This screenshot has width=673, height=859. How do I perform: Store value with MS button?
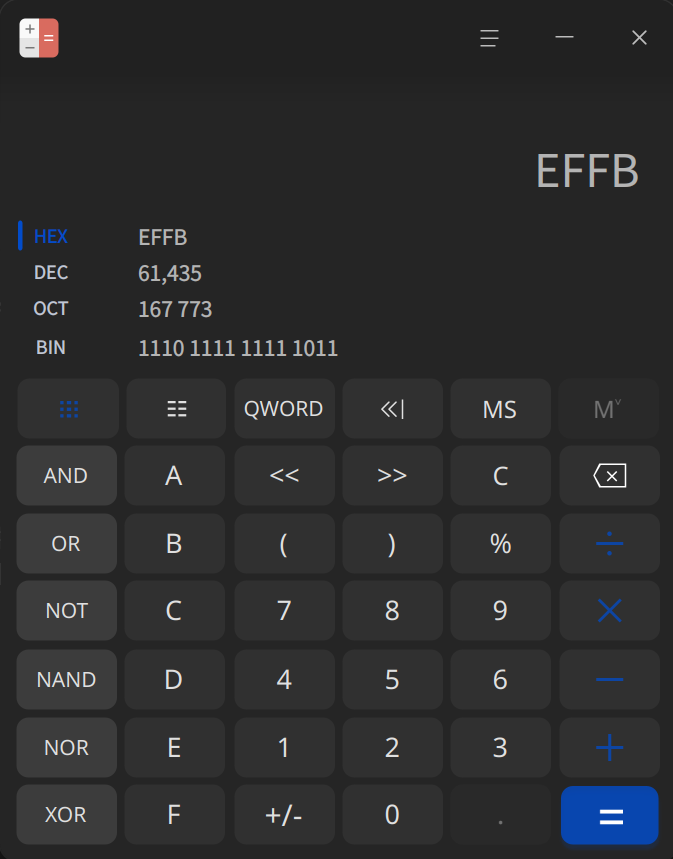pyautogui.click(x=500, y=409)
